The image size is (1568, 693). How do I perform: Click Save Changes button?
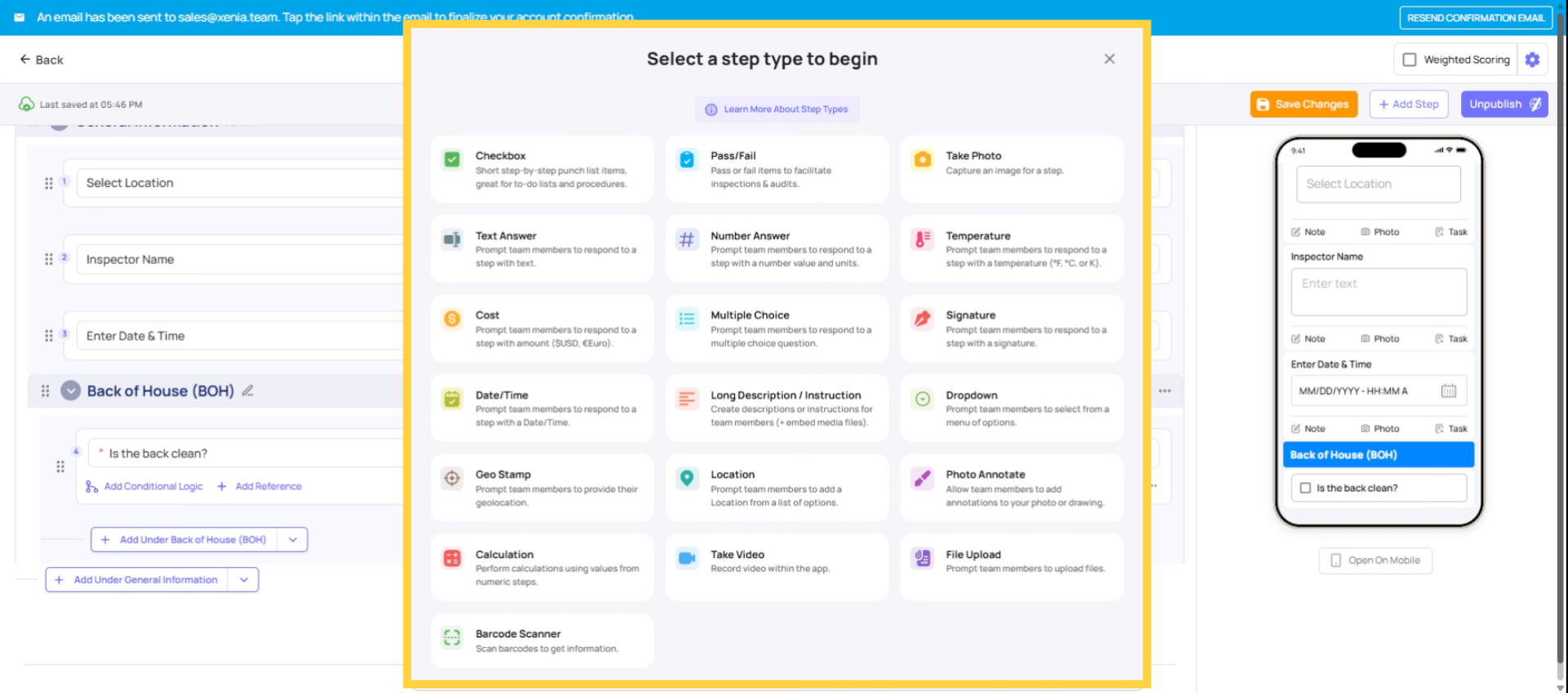pos(1303,104)
